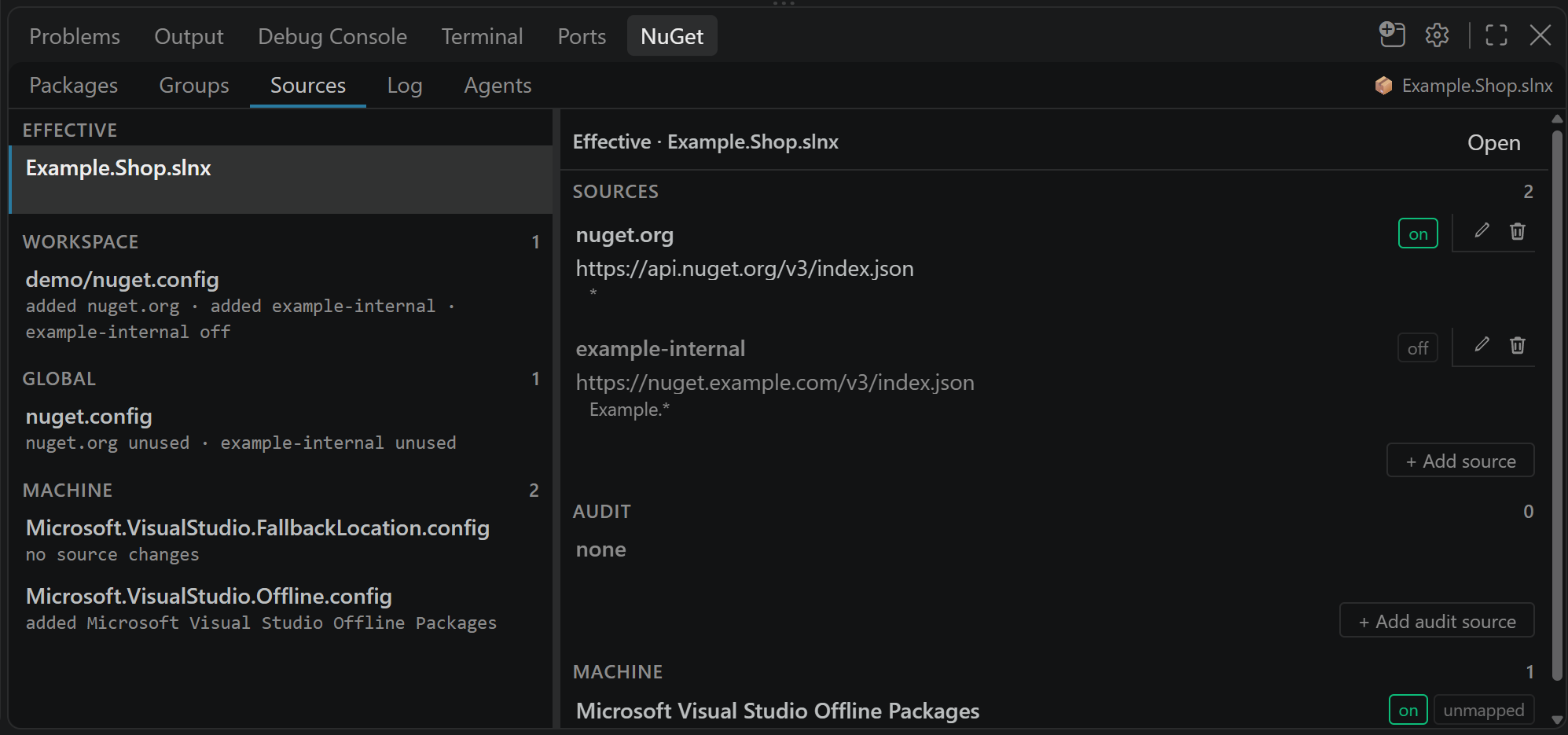Close the bottom panel
The image size is (1568, 735).
point(1540,35)
